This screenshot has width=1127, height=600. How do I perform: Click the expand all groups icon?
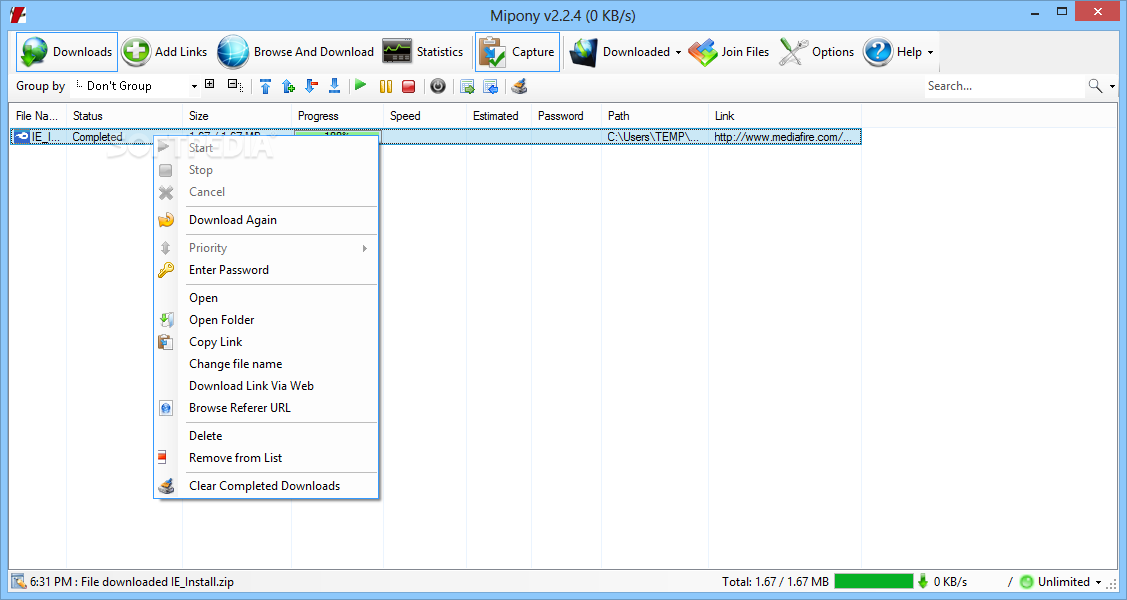click(210, 84)
